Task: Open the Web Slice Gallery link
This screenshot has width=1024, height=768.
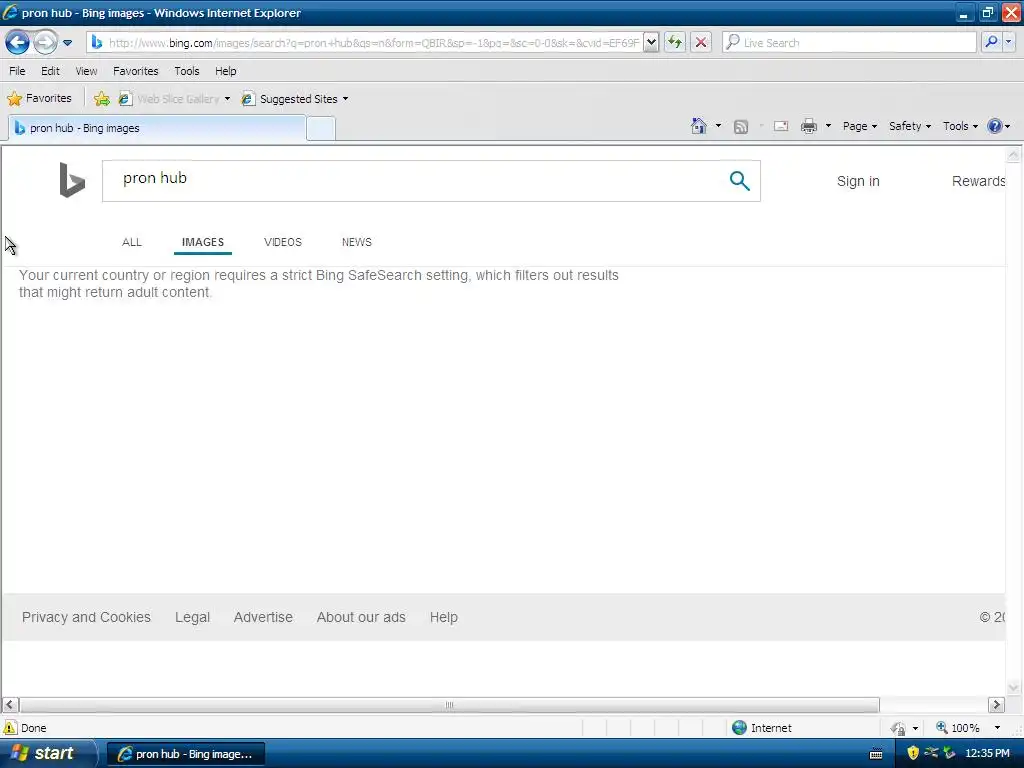Action: pos(168,99)
